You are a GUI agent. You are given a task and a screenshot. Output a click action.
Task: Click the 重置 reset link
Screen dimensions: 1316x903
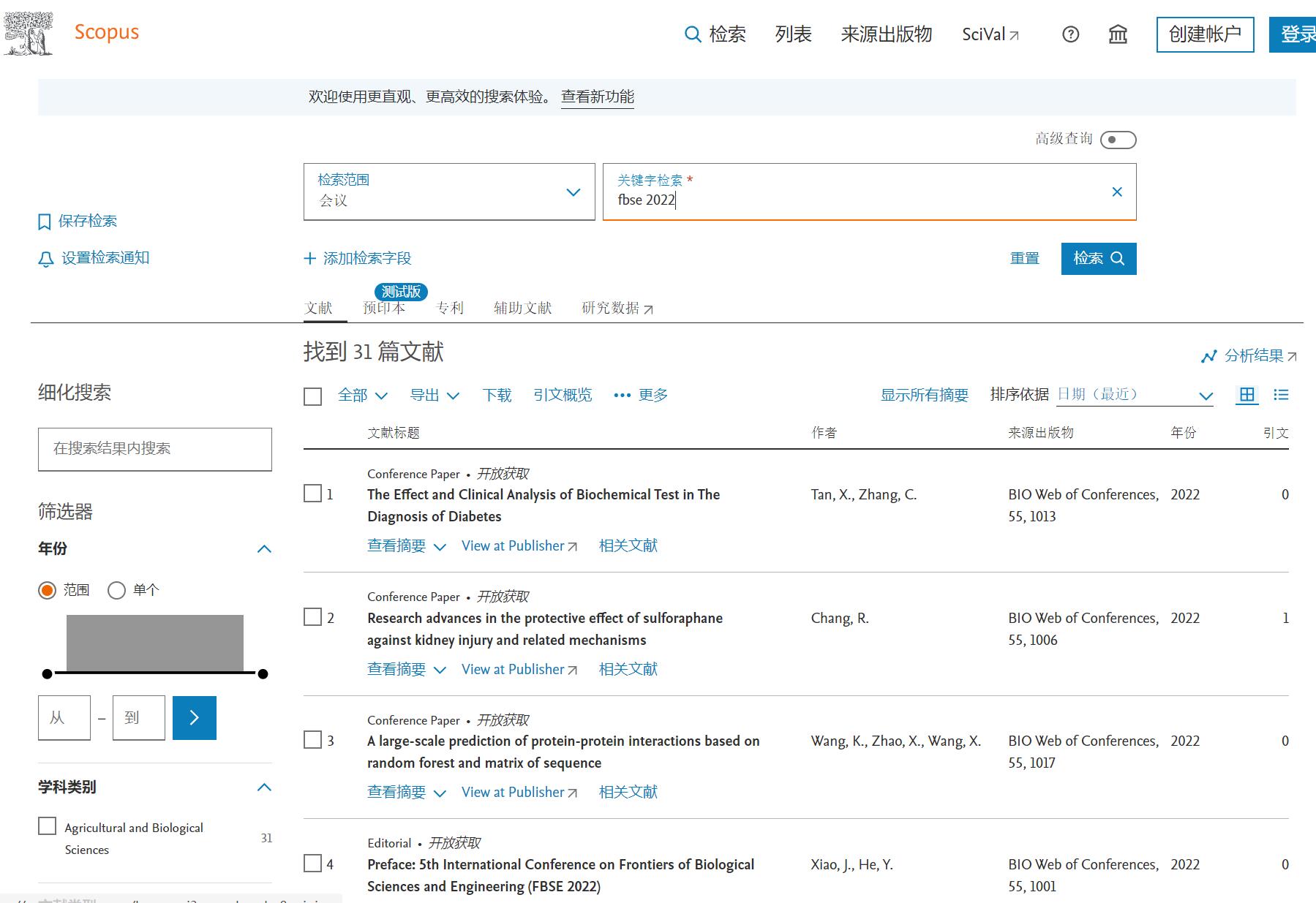(x=1025, y=259)
